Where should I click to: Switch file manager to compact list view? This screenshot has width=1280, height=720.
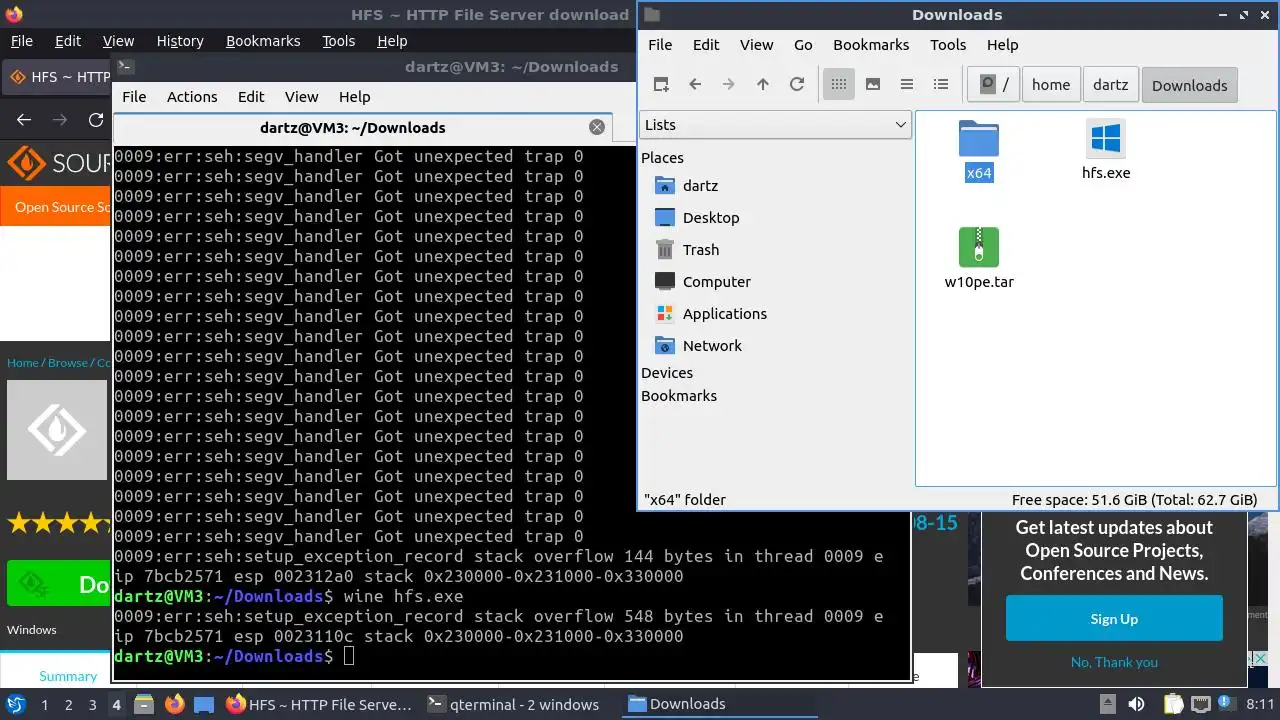click(907, 85)
